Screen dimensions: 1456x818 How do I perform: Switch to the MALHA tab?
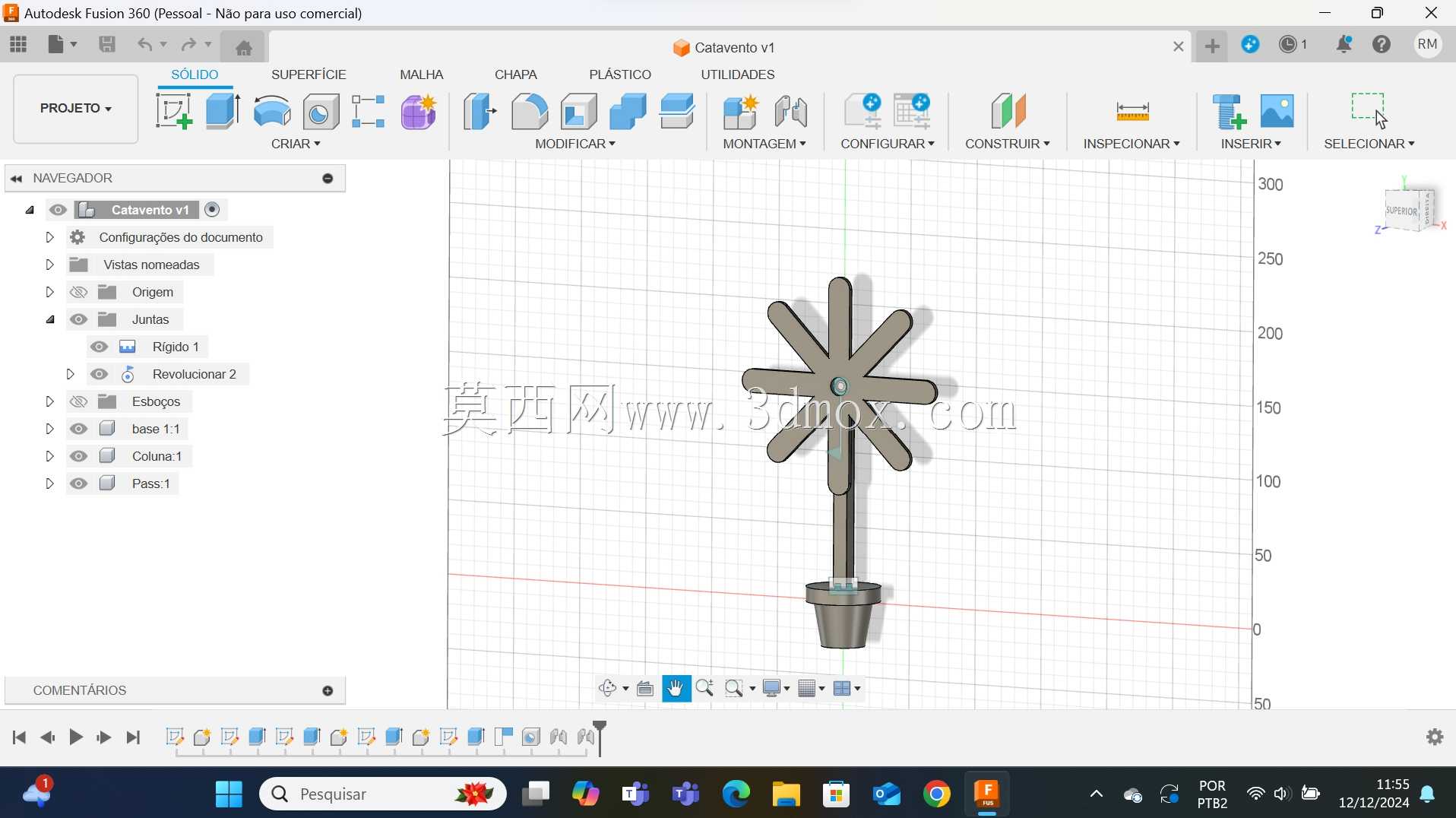[422, 75]
